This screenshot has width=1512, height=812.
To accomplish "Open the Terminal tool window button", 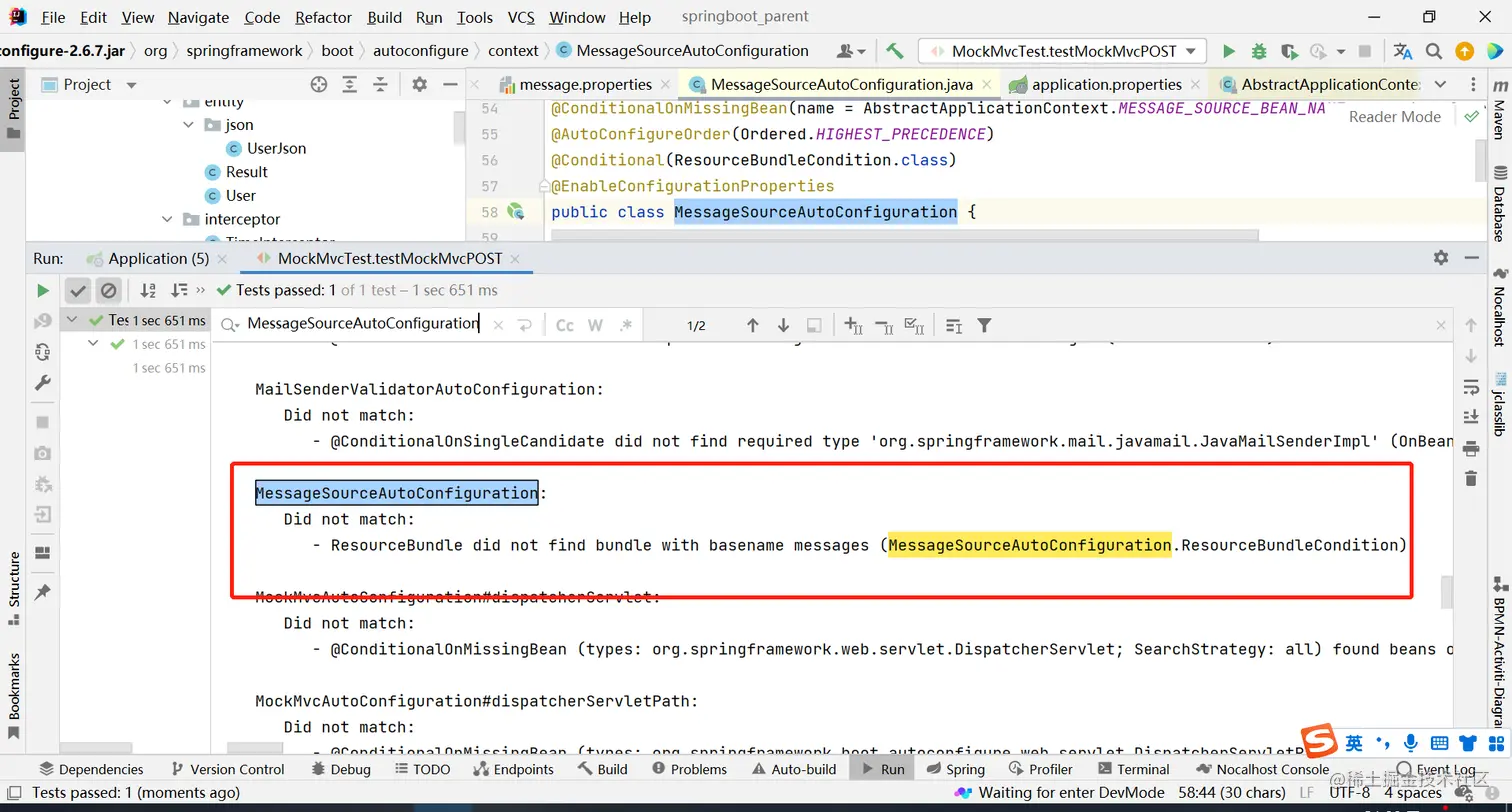I will coord(1134,769).
